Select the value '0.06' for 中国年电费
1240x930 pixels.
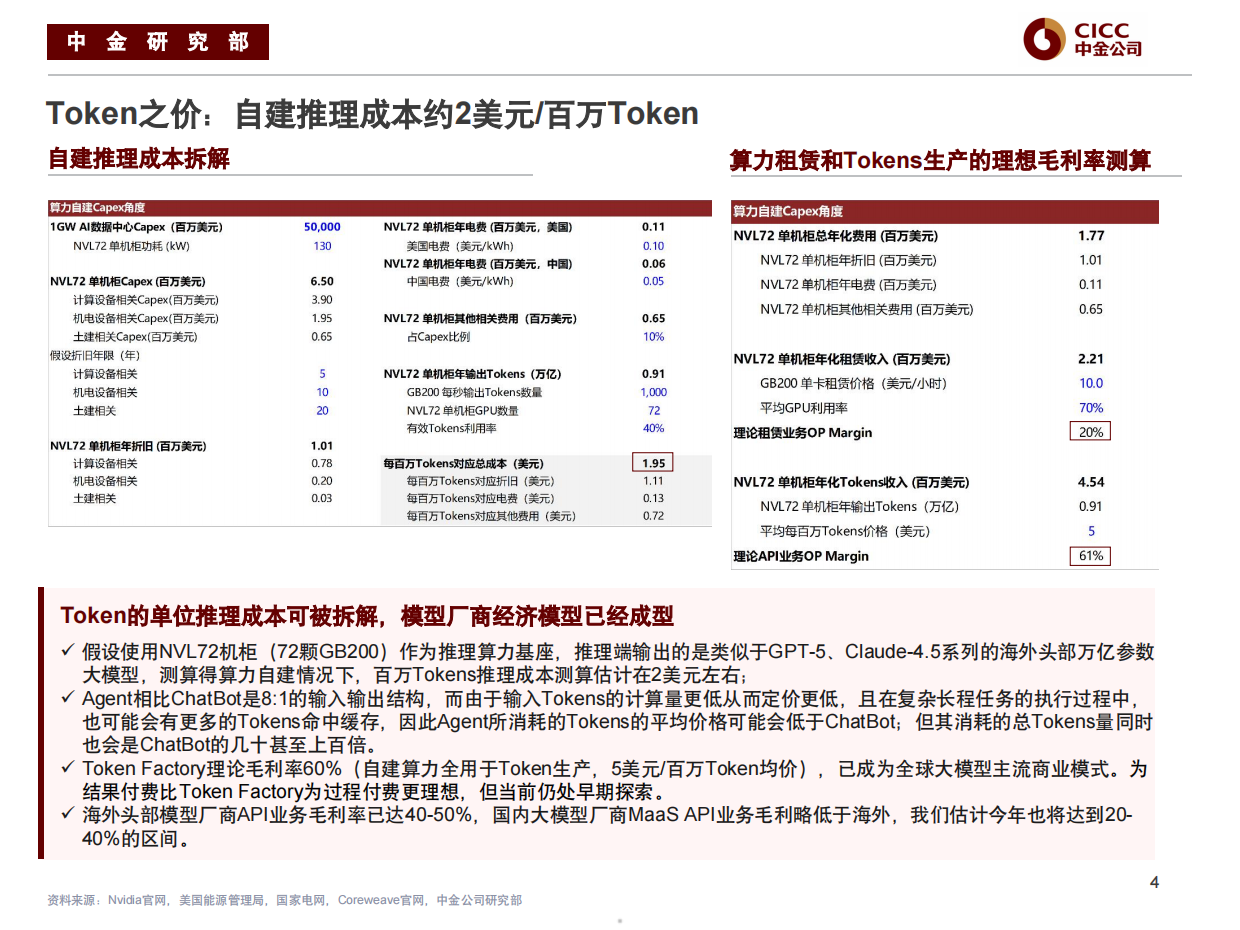click(653, 264)
